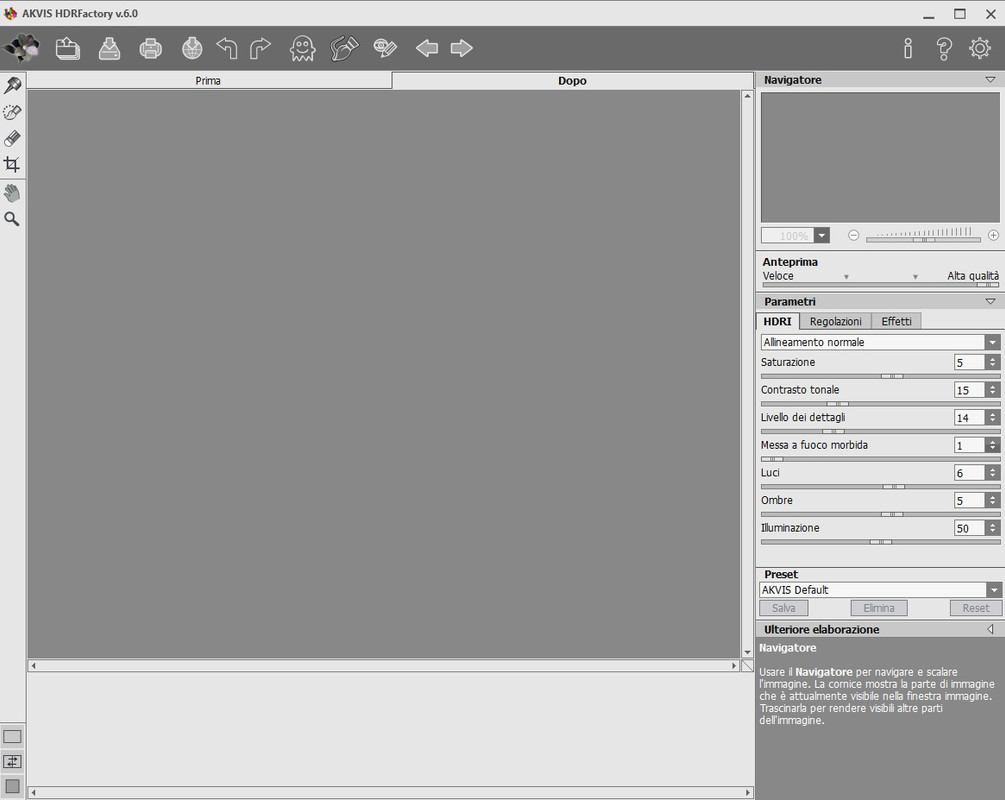Click the Elimina preset button
Screen dimensions: 1005x800
(879, 608)
